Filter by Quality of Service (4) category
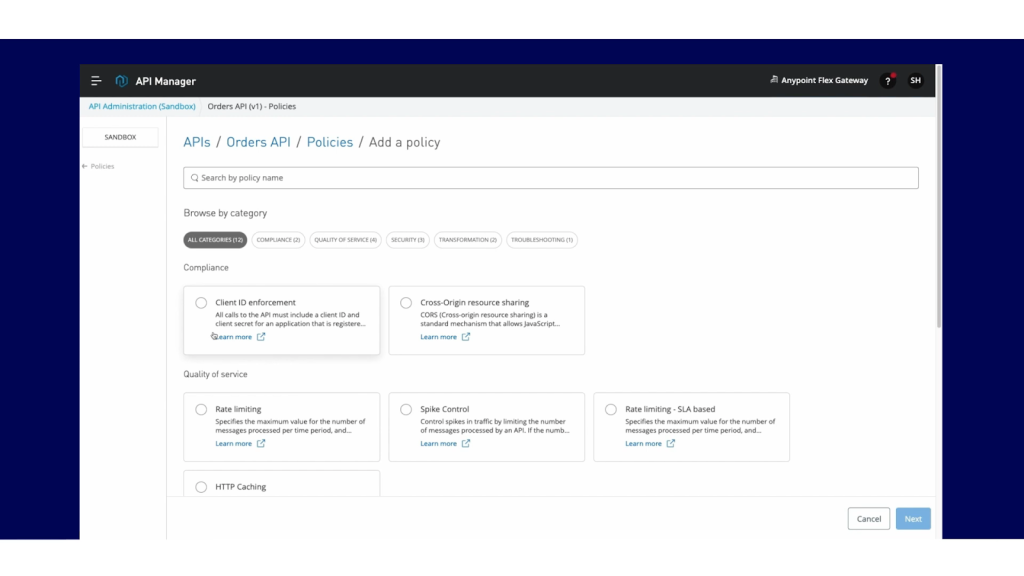1024x576 pixels. [x=345, y=240]
